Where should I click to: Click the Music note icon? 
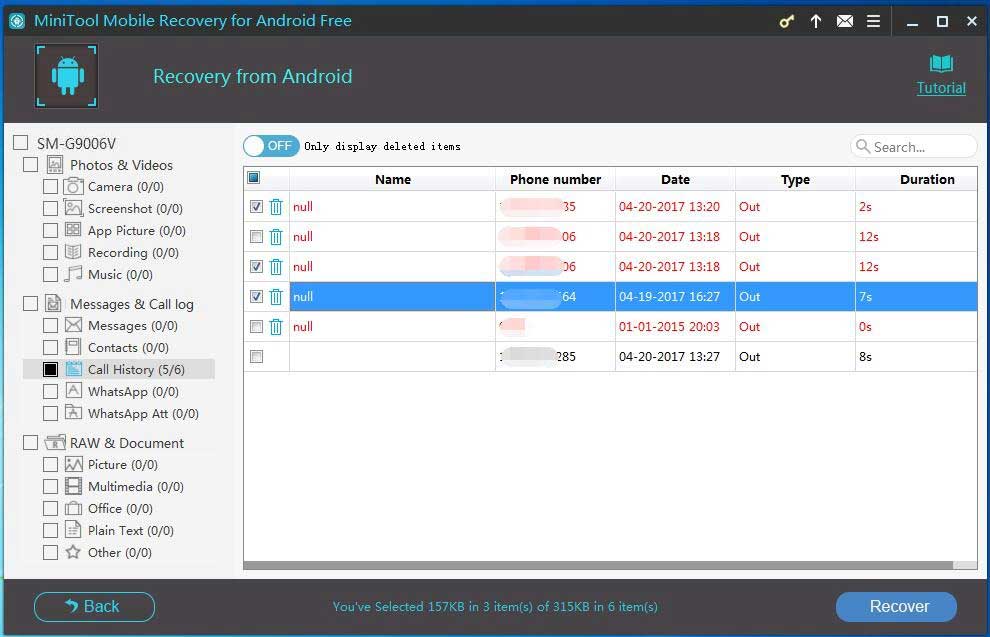tap(73, 274)
